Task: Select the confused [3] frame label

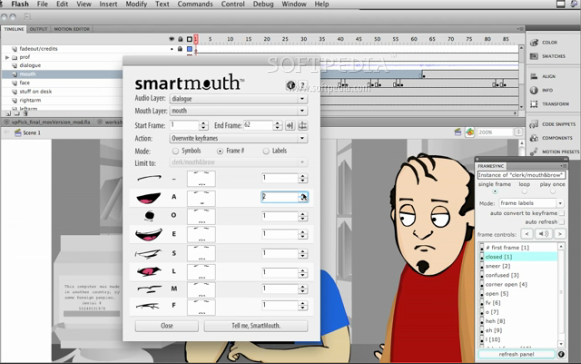Action: (502, 275)
